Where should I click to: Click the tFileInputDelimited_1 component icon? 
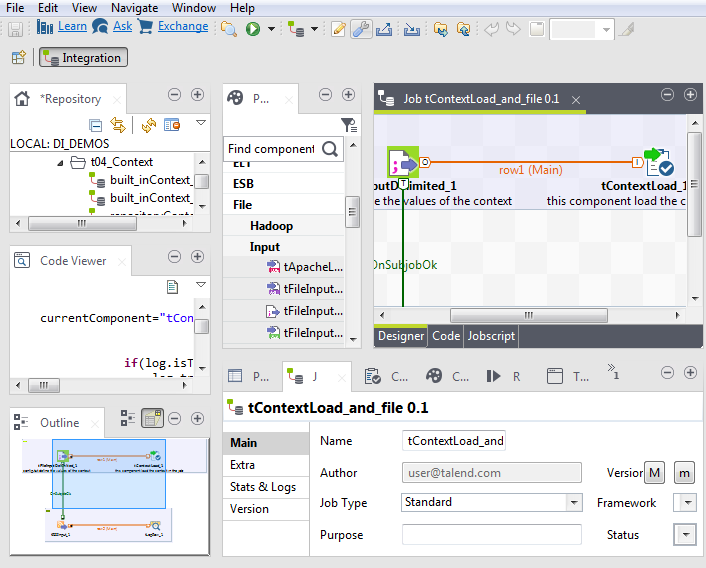click(x=401, y=162)
